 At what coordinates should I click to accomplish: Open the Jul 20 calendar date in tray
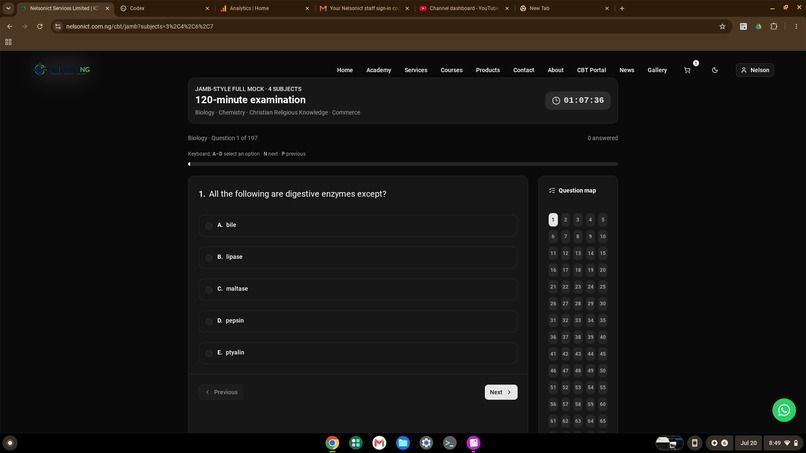748,443
